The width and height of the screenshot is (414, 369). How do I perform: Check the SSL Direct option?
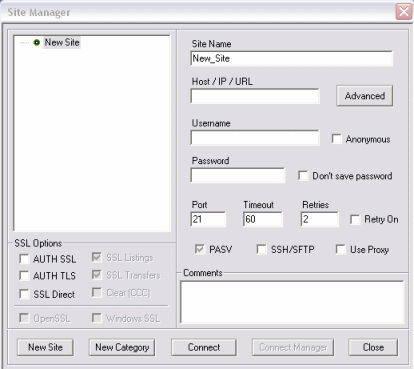(x=24, y=294)
